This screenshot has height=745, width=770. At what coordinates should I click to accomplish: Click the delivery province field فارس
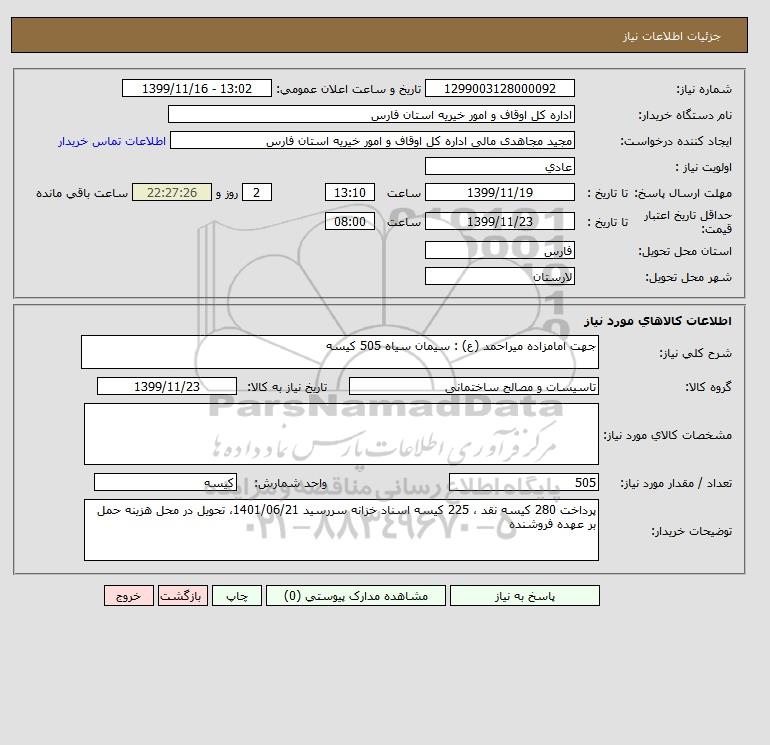pyautogui.click(x=499, y=250)
